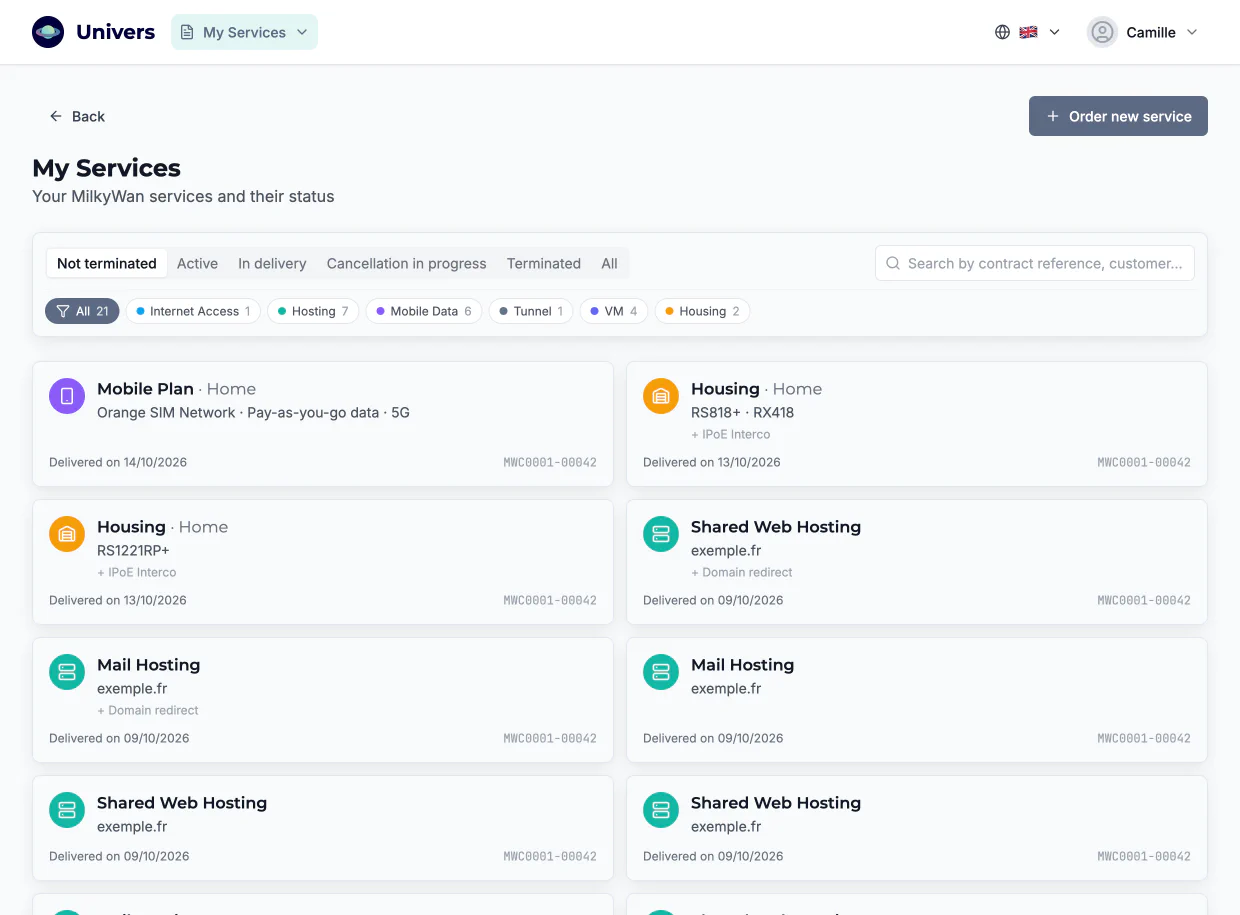Filter by Mobile Data category
Image resolution: width=1240 pixels, height=915 pixels.
click(x=424, y=311)
